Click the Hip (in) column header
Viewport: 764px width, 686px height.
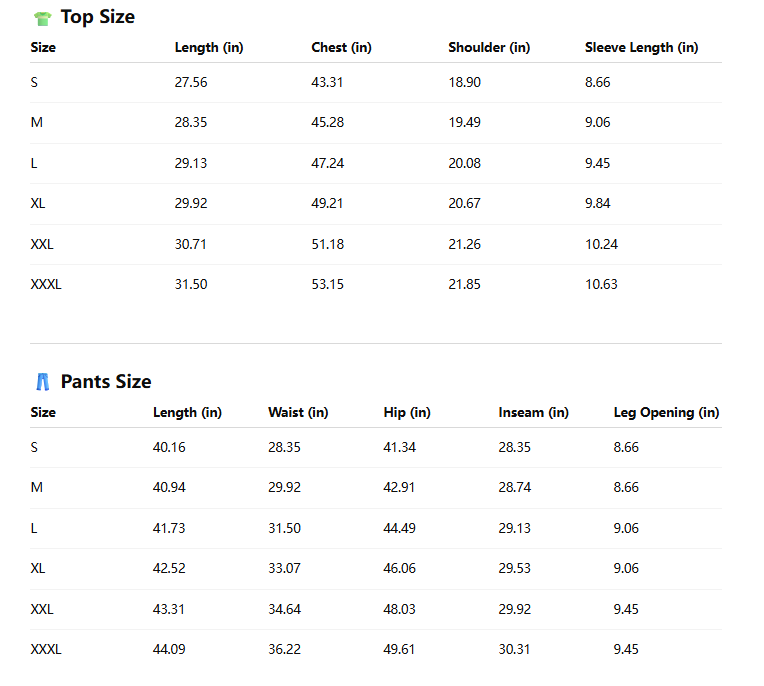coord(407,412)
